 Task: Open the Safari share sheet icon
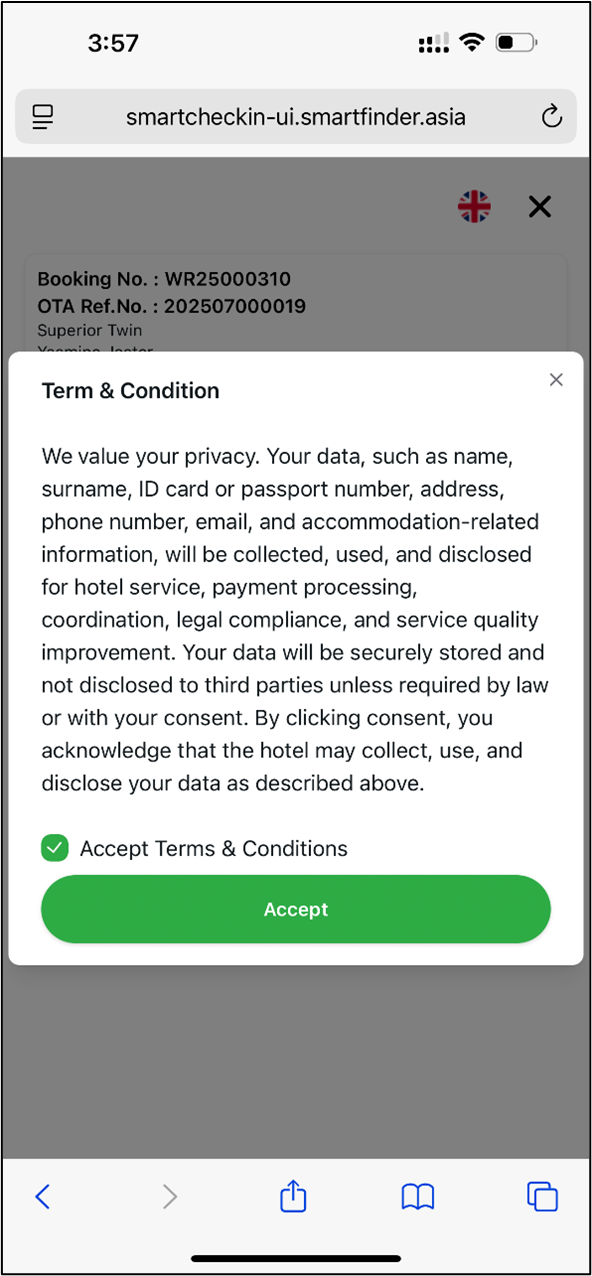[x=293, y=1195]
